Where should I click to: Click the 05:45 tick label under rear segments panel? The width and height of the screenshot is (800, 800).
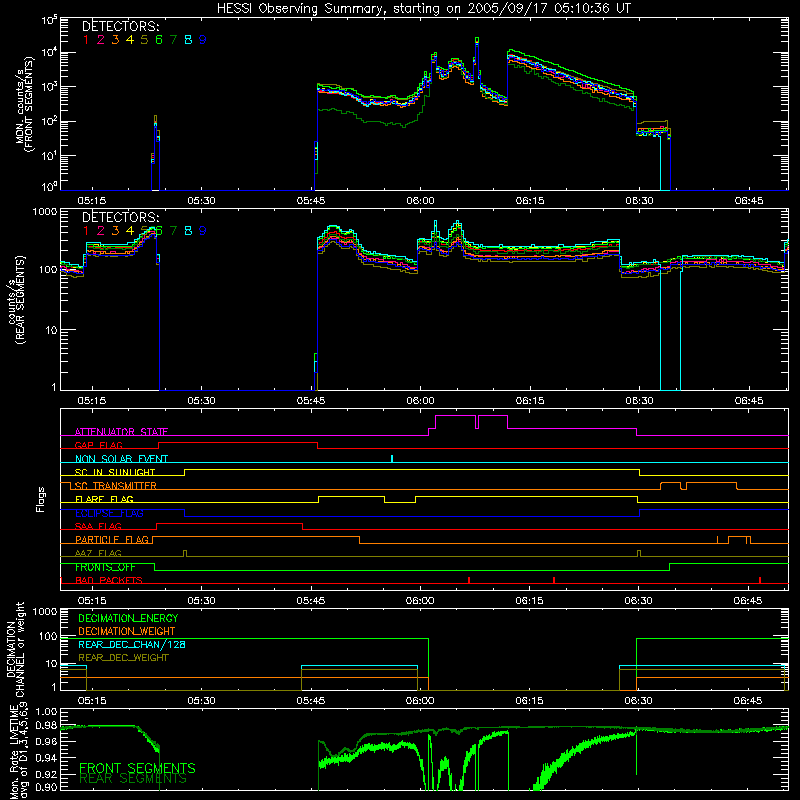coord(311,401)
